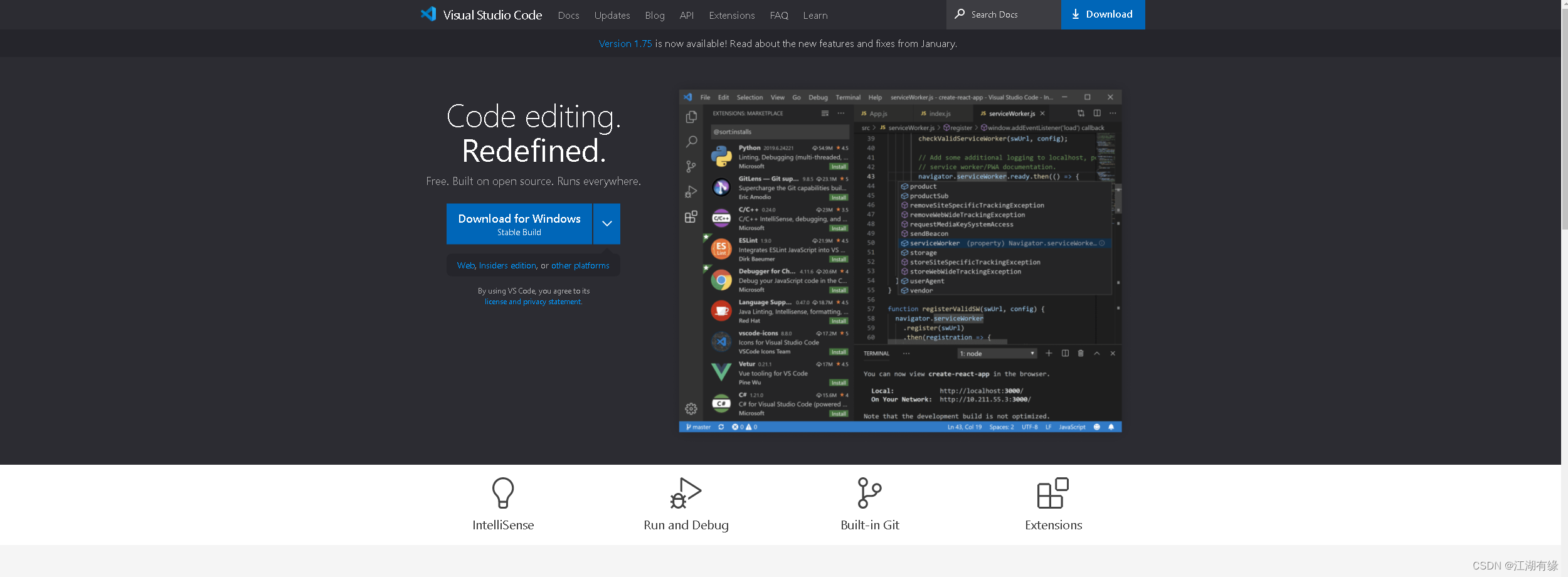Viewport: 1568px width, 577px height.
Task: Click 'Spaces: 2' in the screenshot's status bar
Action: coord(1002,426)
